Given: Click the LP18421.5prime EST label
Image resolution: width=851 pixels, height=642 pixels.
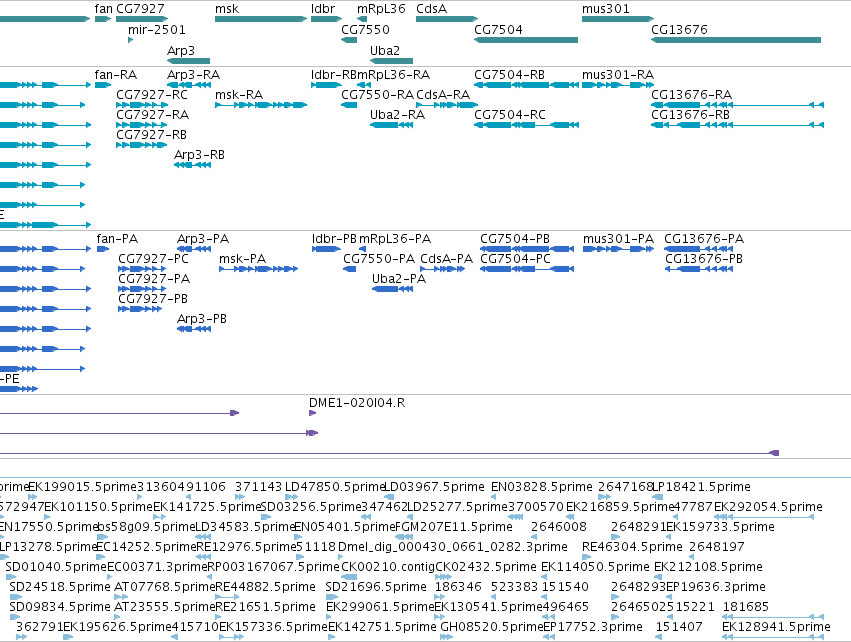Looking at the screenshot, I should 701,487.
